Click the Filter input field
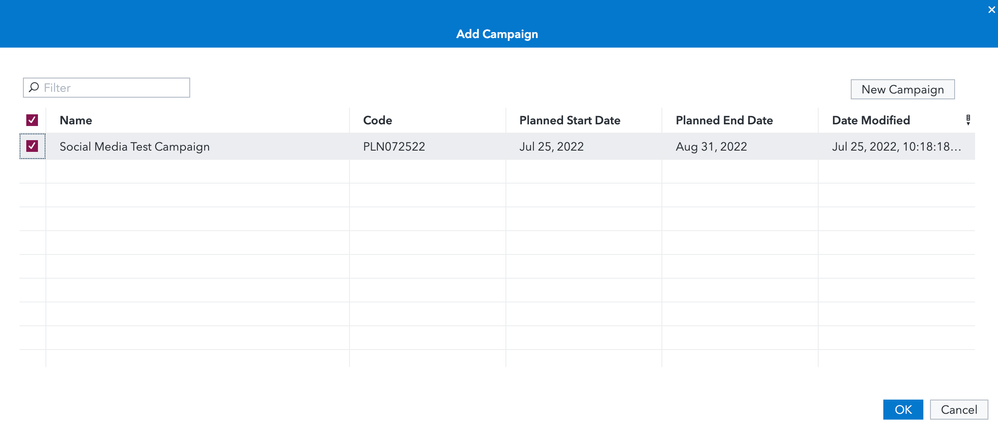 pyautogui.click(x=106, y=88)
